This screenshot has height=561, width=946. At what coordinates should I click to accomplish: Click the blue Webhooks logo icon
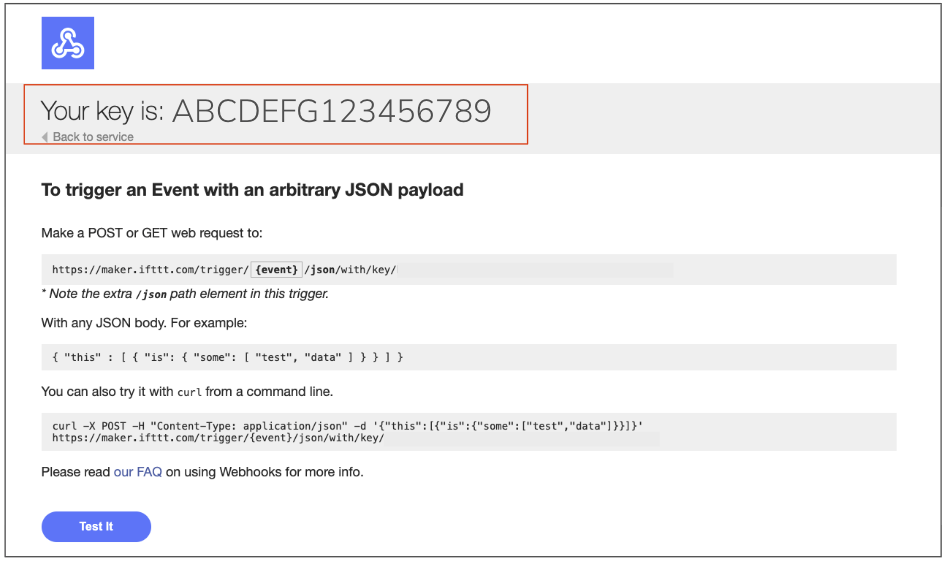68,43
